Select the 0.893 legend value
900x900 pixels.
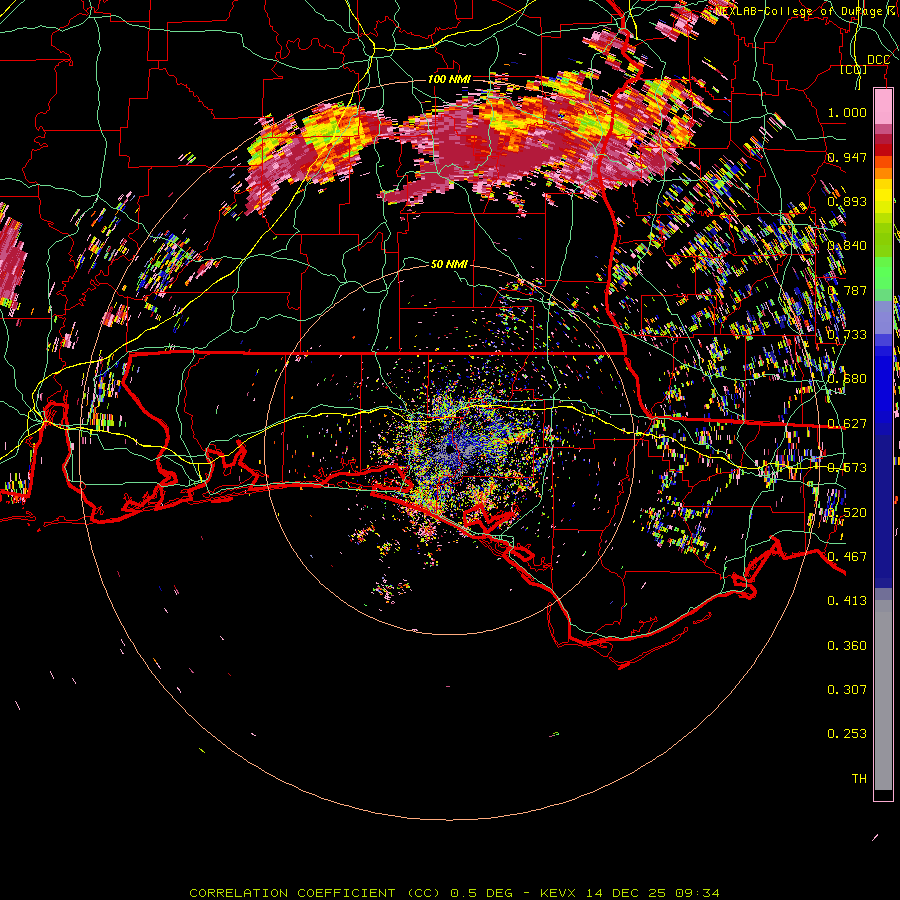pos(847,201)
